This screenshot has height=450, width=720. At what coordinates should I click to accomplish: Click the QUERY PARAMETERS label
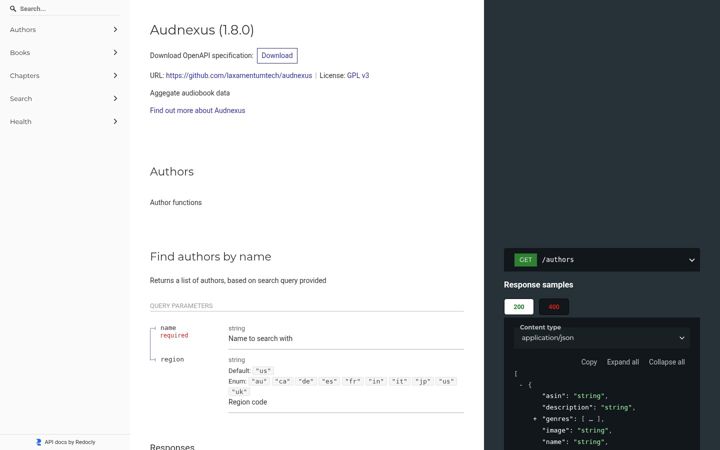[x=181, y=306]
